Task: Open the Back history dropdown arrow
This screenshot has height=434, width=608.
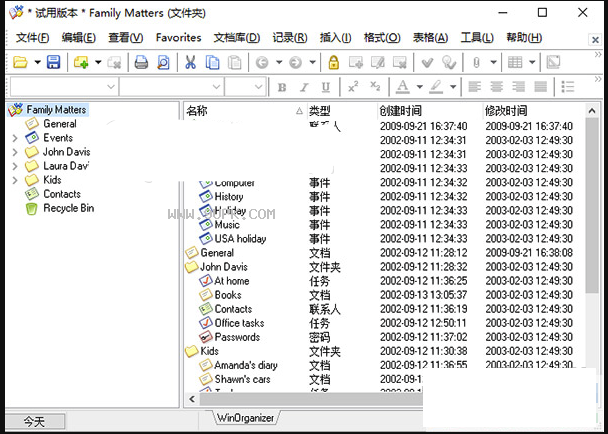Action: (x=279, y=62)
